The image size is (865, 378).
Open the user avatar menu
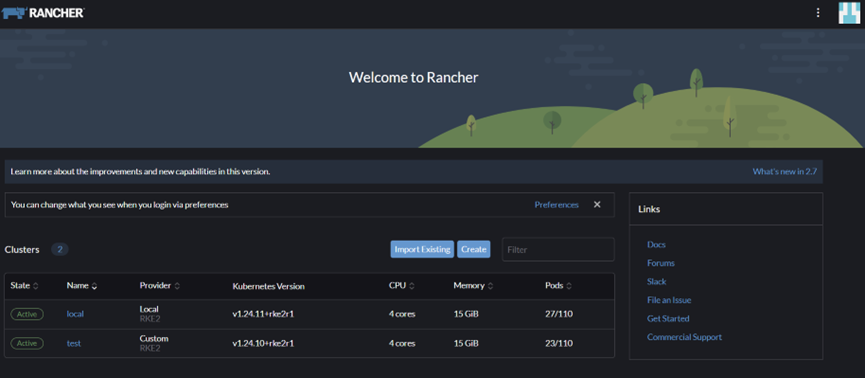(x=850, y=13)
